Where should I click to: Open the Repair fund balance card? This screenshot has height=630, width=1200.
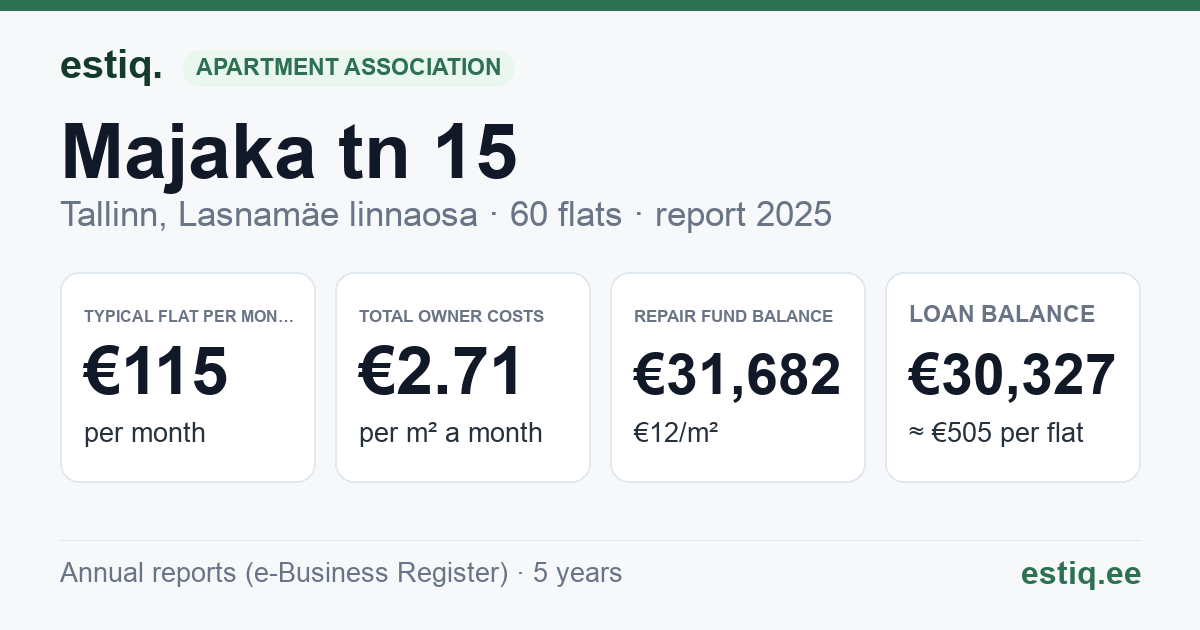click(x=738, y=377)
